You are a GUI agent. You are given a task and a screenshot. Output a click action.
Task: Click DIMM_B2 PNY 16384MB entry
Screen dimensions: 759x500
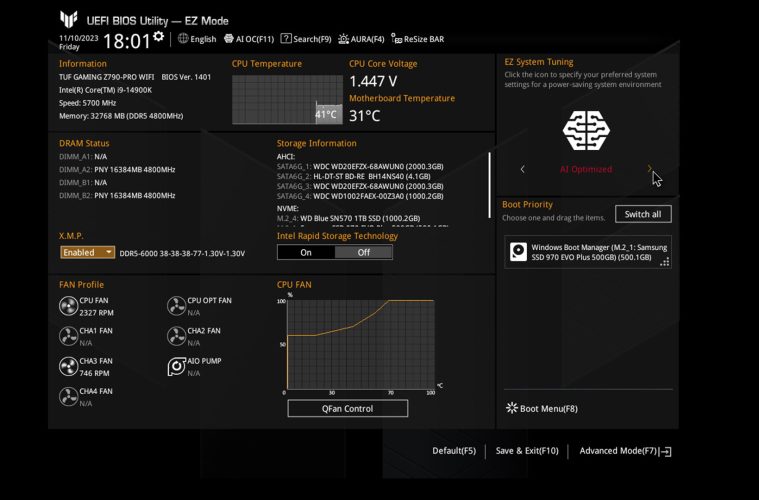(117, 196)
